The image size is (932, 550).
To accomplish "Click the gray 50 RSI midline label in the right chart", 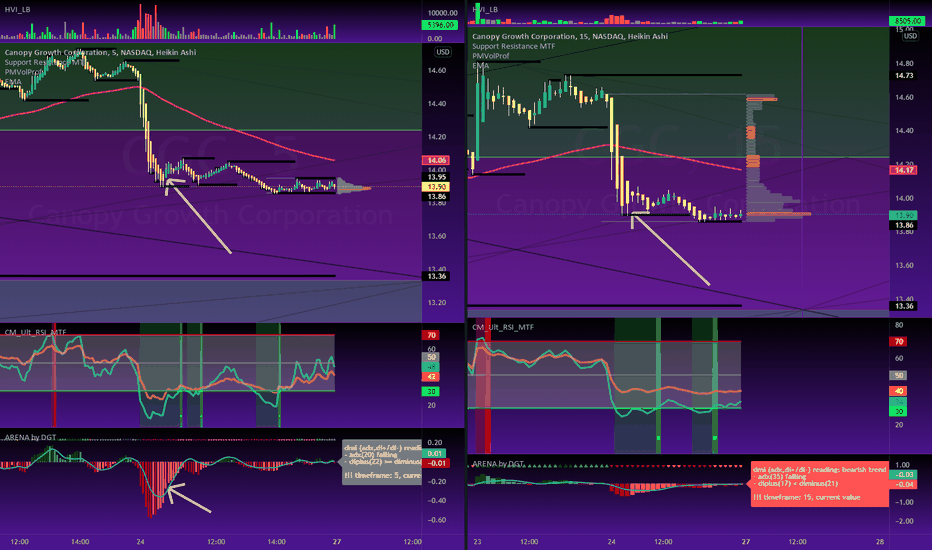I will coord(898,376).
